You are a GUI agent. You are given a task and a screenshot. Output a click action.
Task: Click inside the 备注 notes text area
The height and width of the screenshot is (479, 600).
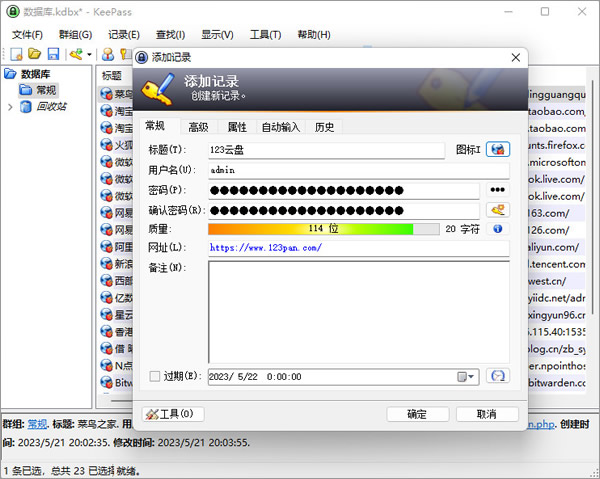coord(359,312)
